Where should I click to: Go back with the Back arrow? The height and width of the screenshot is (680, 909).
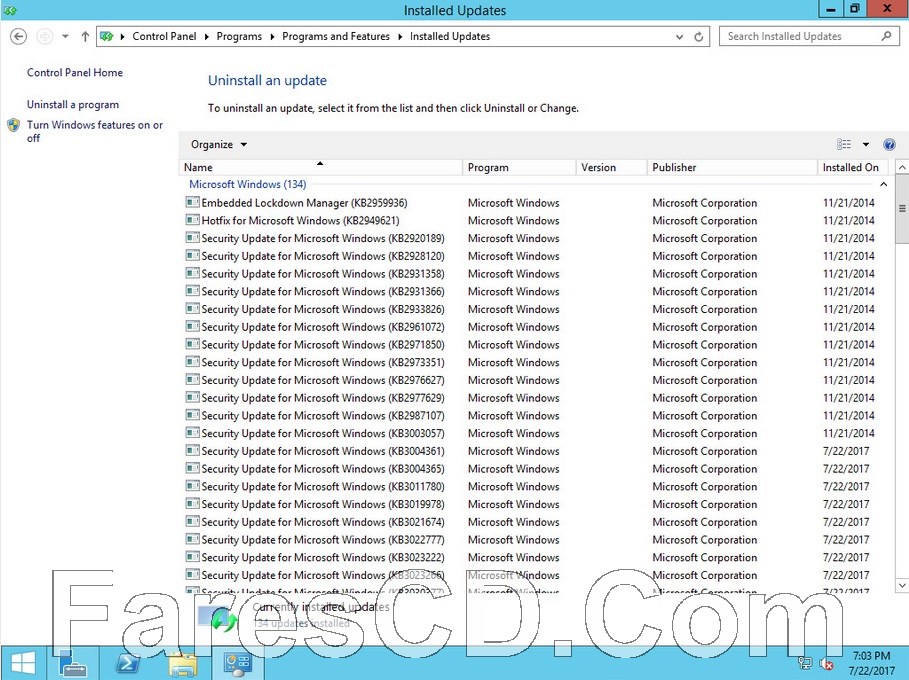[19, 37]
